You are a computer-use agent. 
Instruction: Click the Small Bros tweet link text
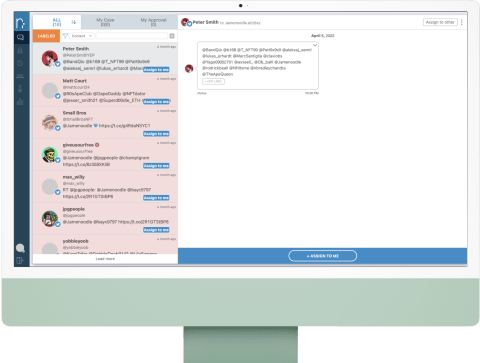coord(125,126)
